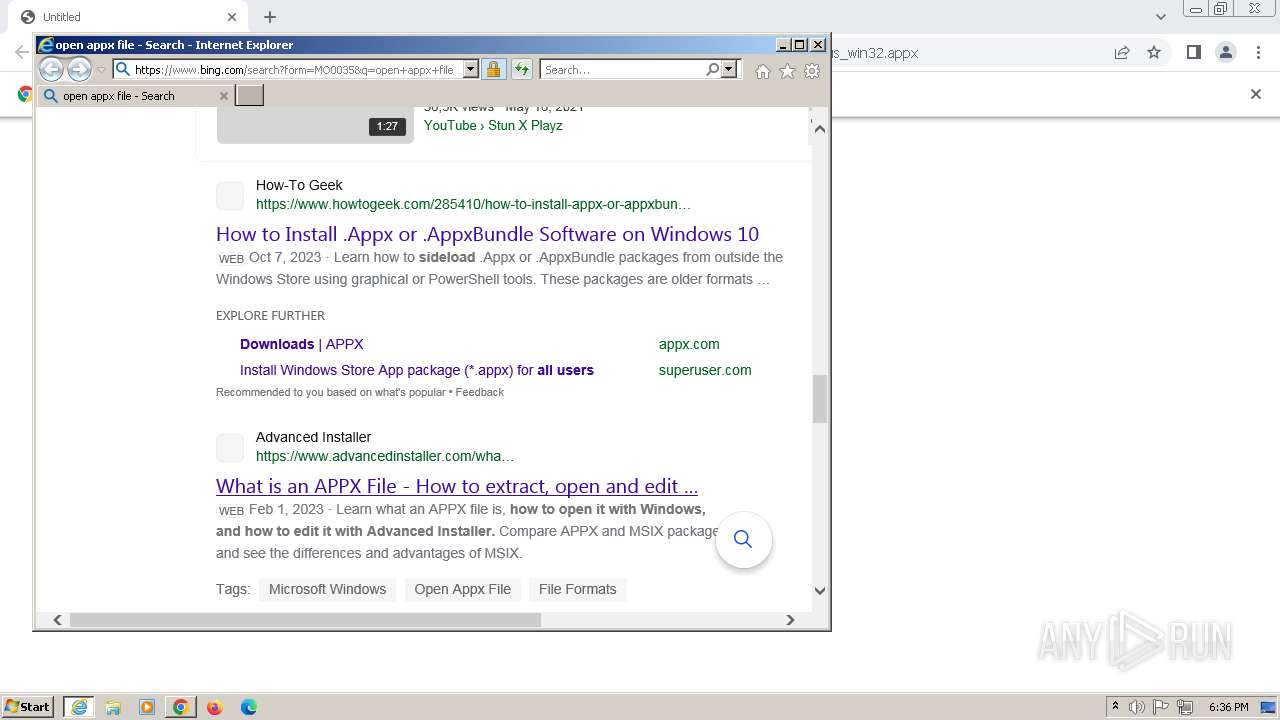Image resolution: width=1280 pixels, height=720 pixels.
Task: Go back with Internet Explorer's back arrow
Action: click(x=51, y=69)
